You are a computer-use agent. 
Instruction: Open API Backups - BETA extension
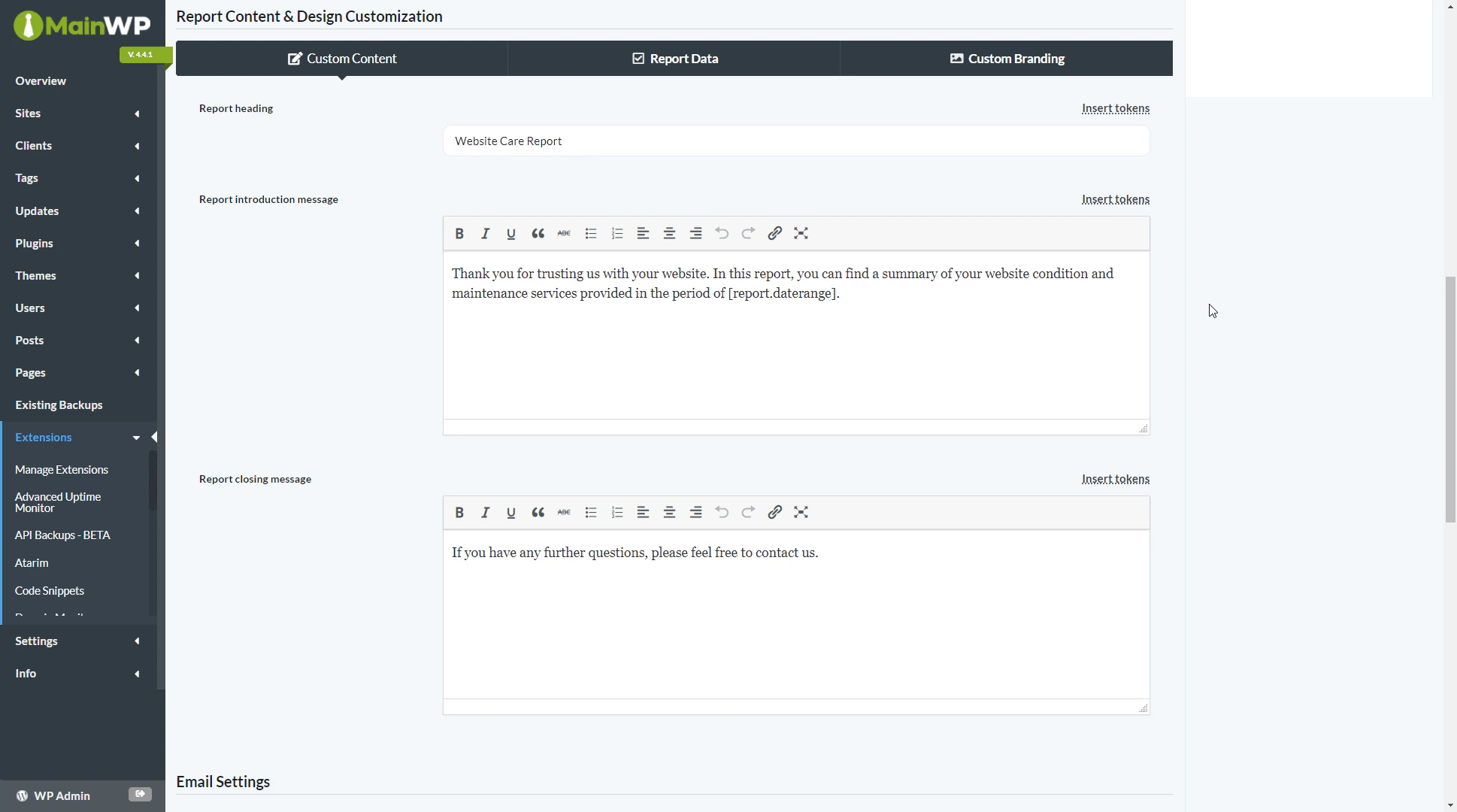point(62,535)
